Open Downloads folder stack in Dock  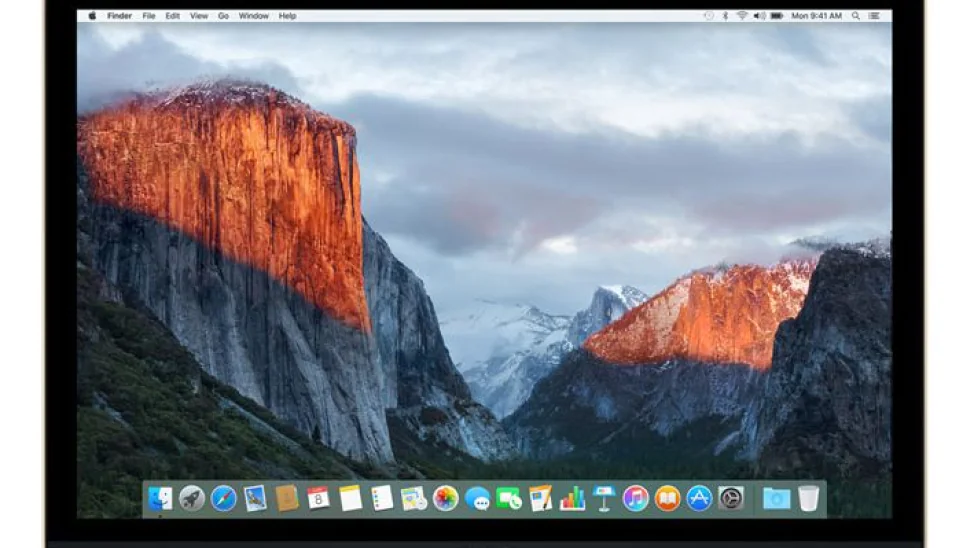tap(776, 498)
